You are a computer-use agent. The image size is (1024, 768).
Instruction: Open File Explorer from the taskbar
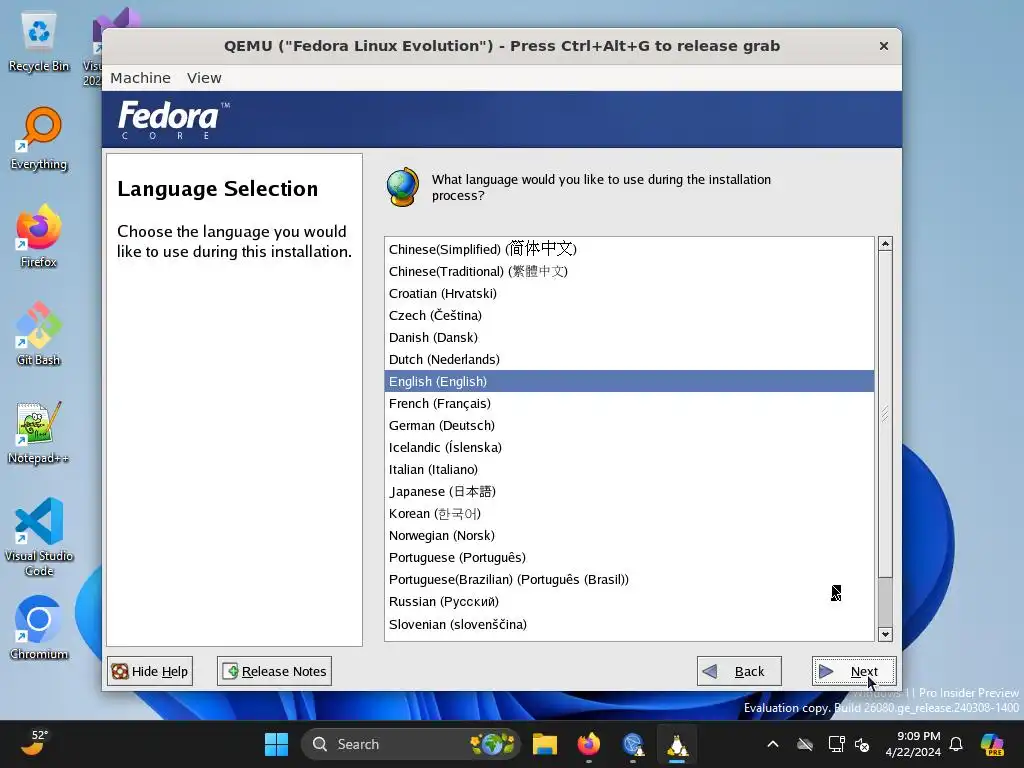pos(545,744)
